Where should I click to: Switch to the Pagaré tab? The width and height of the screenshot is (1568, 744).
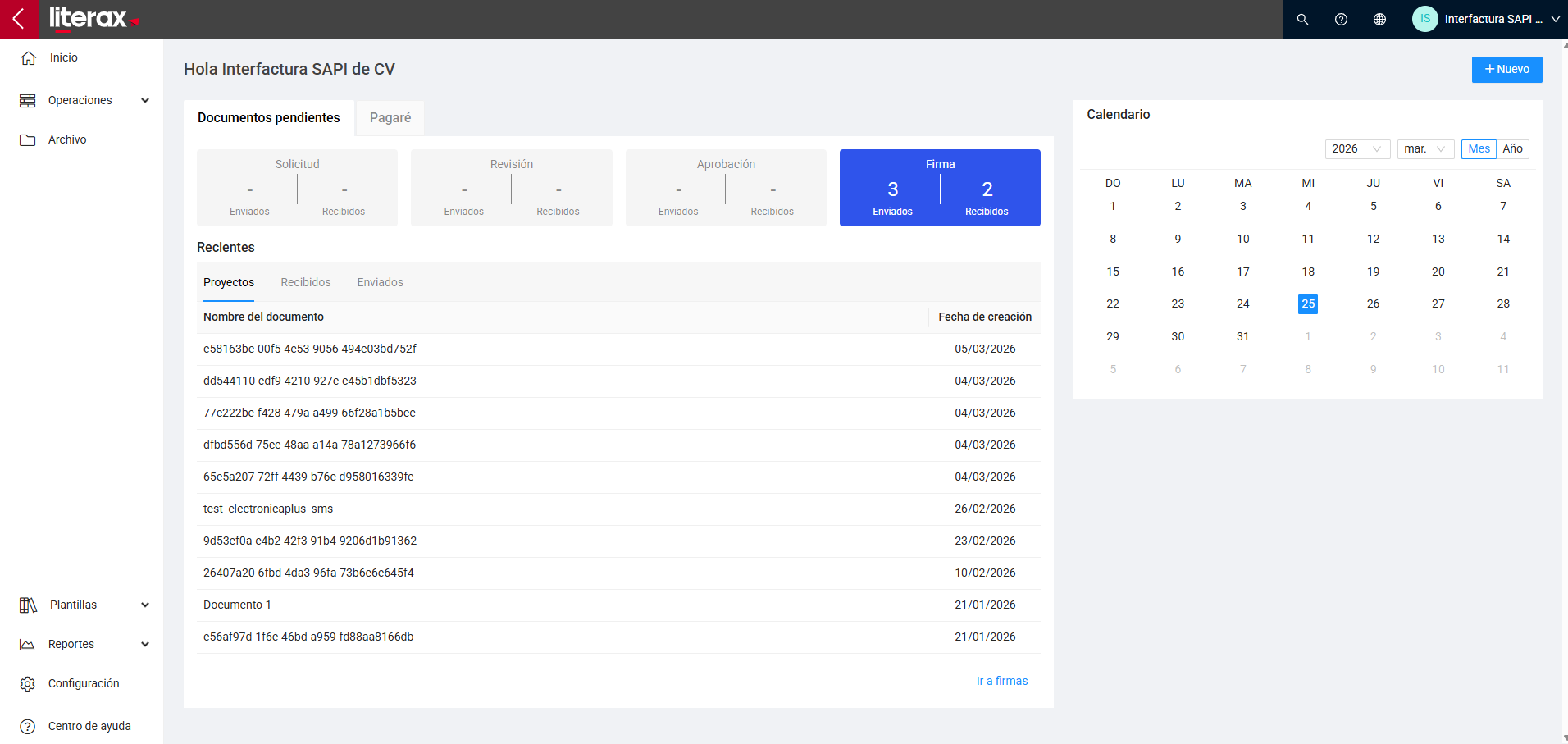(390, 118)
